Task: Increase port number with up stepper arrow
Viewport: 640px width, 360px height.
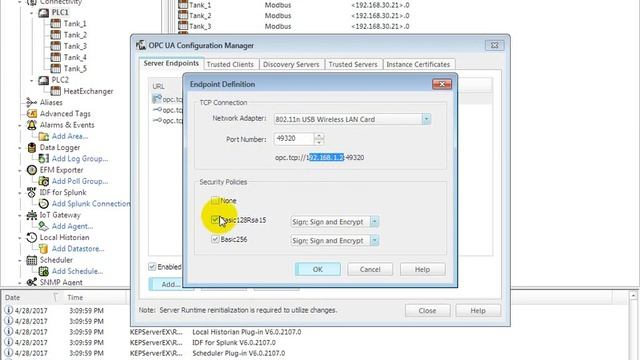Action: point(319,136)
